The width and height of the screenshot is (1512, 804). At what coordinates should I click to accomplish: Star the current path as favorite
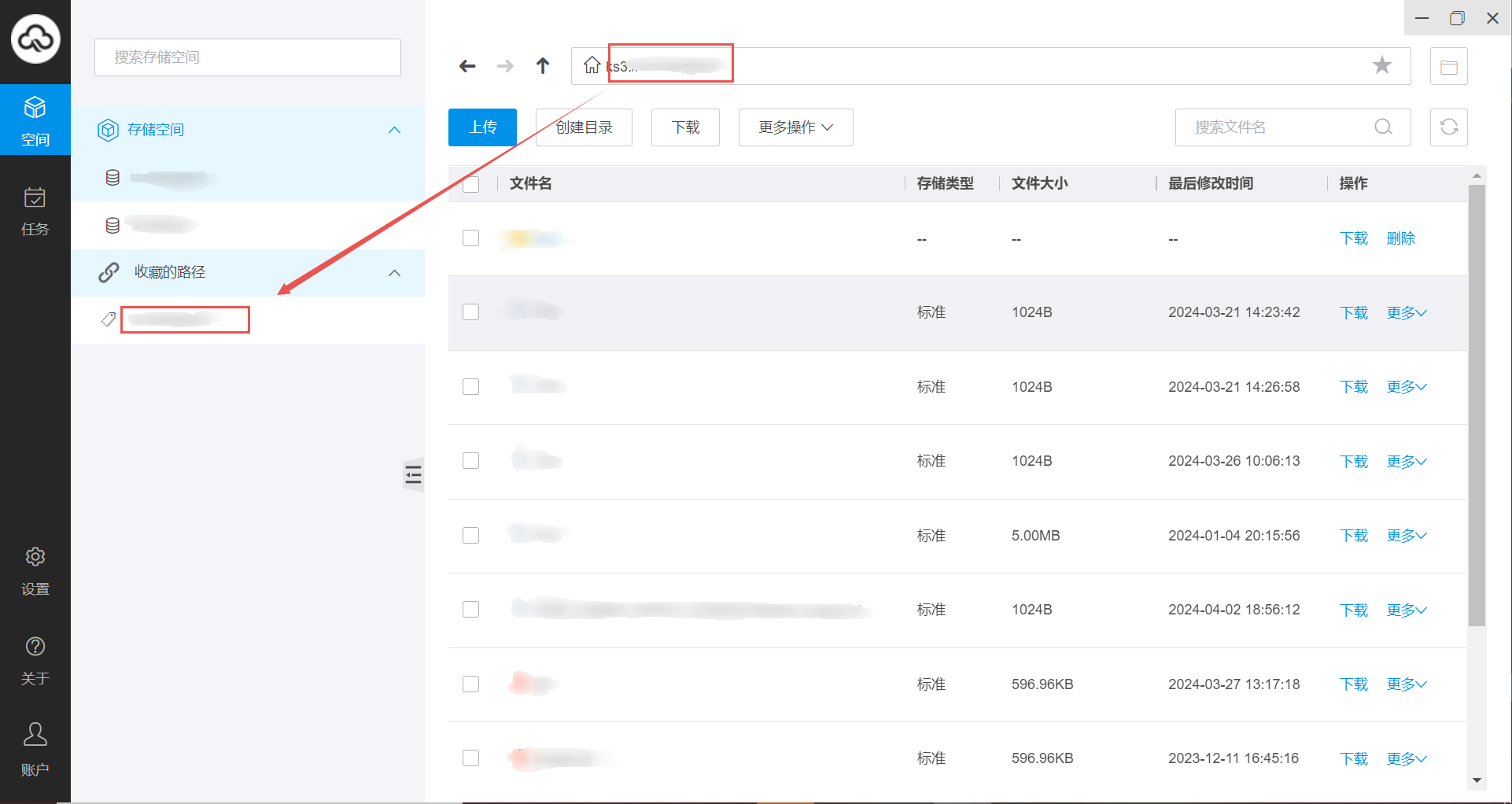point(1381,65)
